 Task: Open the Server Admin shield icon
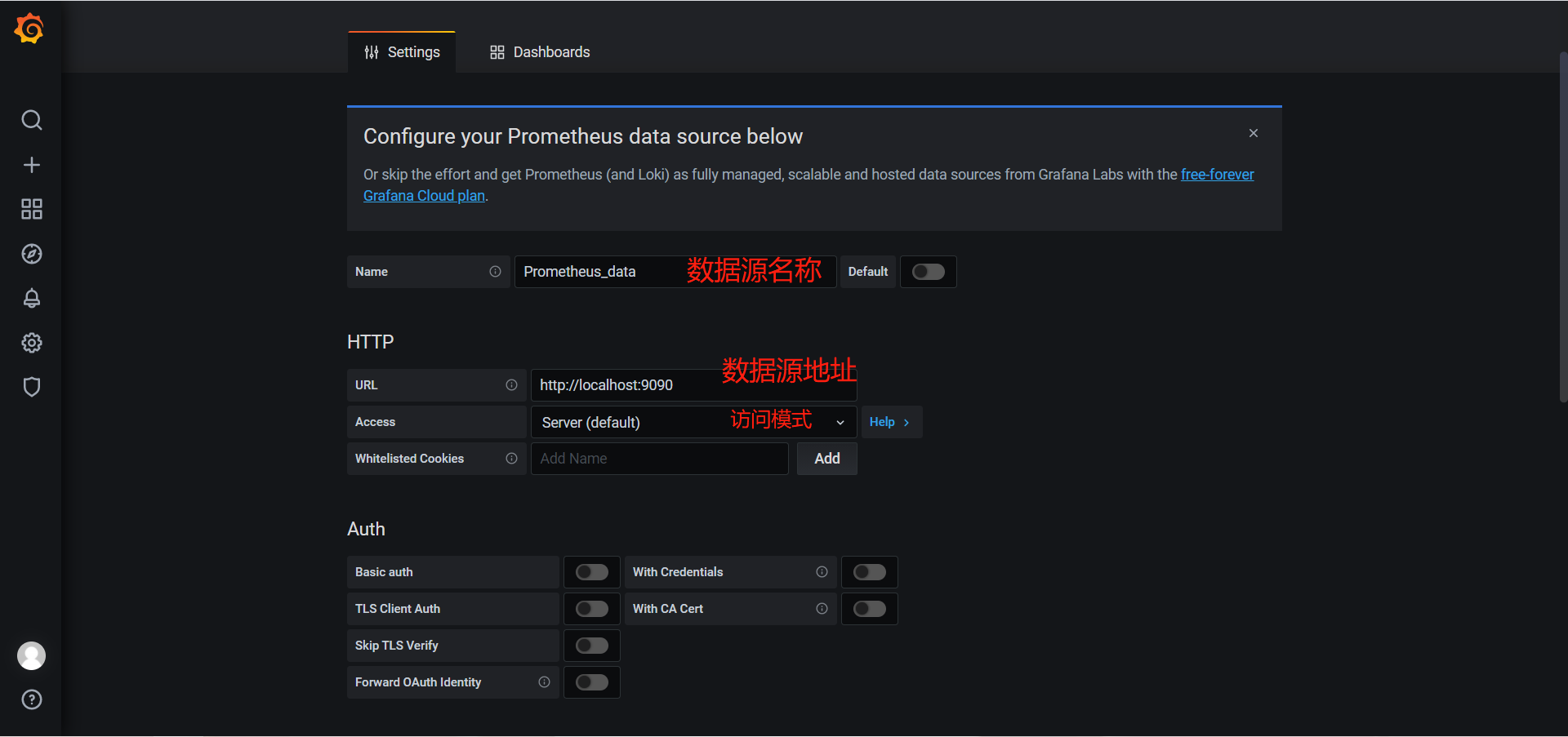(x=31, y=387)
